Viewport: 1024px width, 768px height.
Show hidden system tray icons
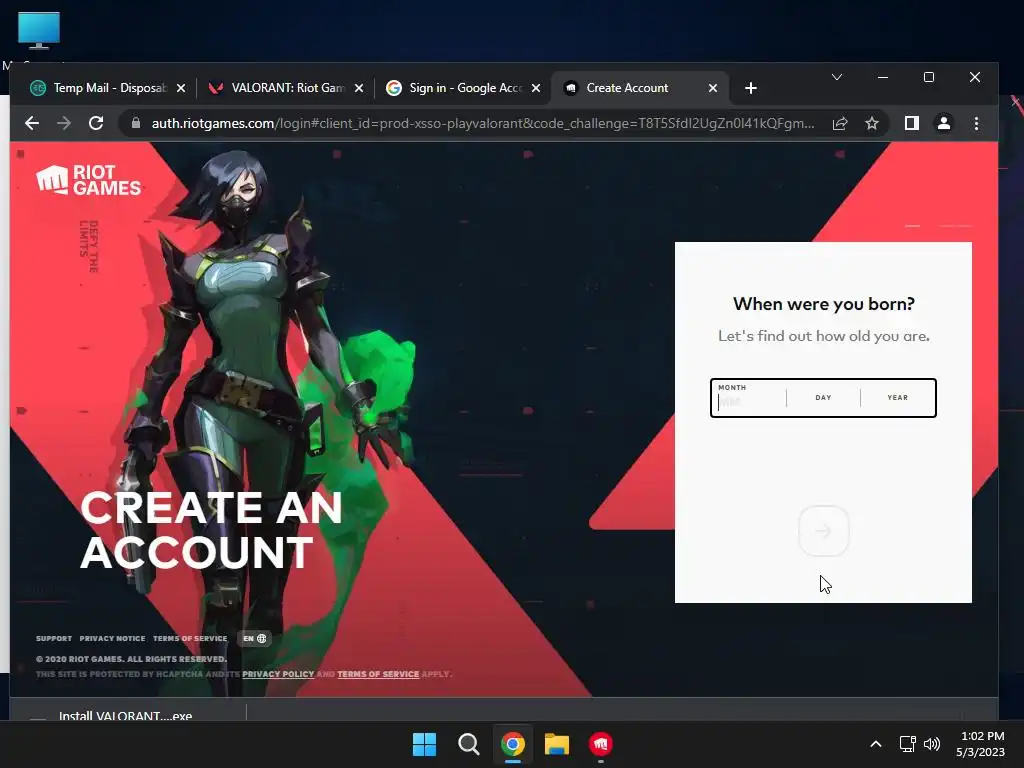[x=876, y=744]
